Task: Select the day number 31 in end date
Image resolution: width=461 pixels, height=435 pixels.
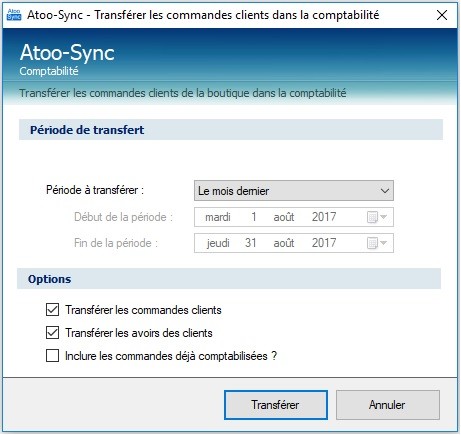Action: (x=251, y=243)
